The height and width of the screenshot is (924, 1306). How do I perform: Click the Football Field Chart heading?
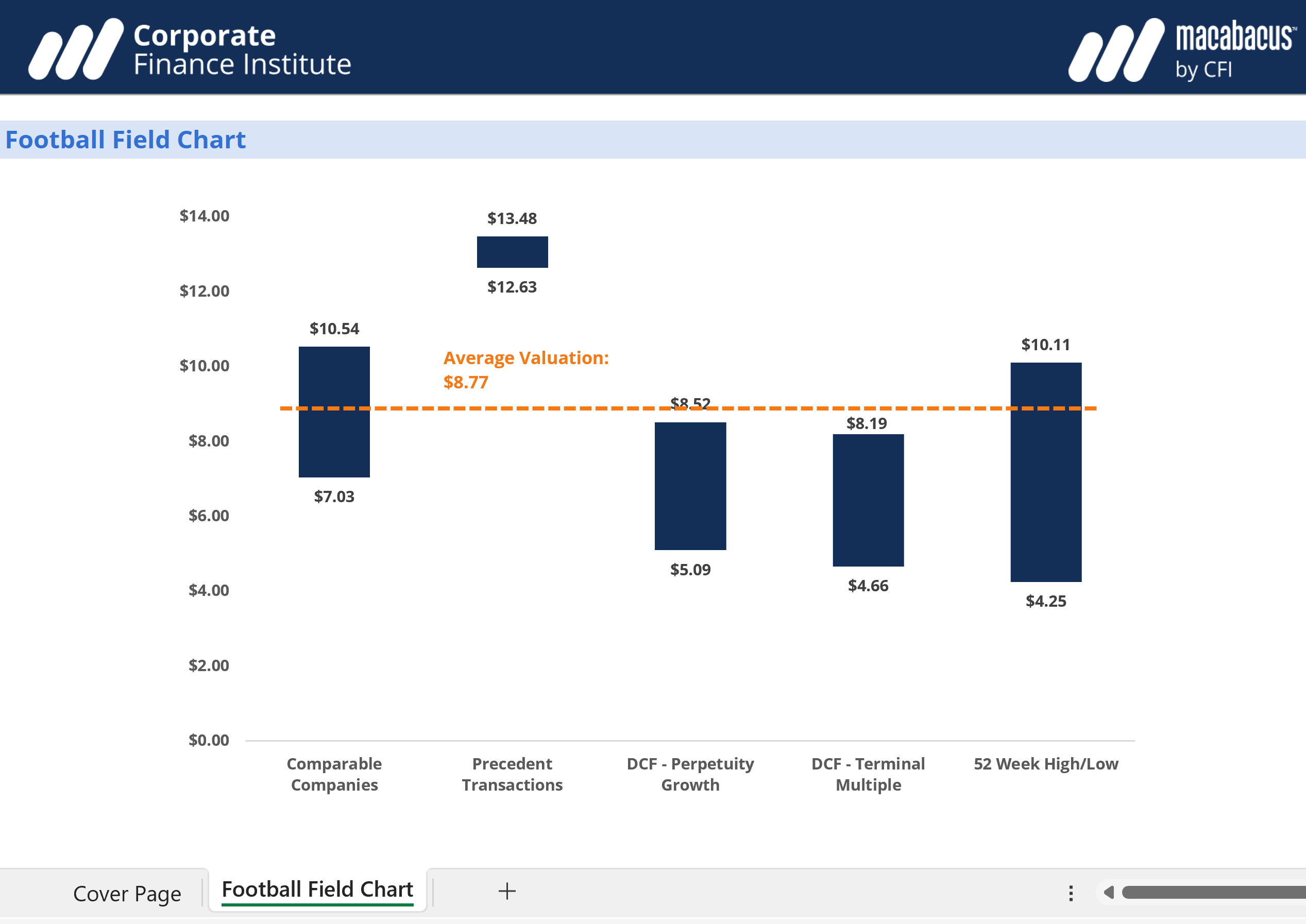tap(126, 140)
